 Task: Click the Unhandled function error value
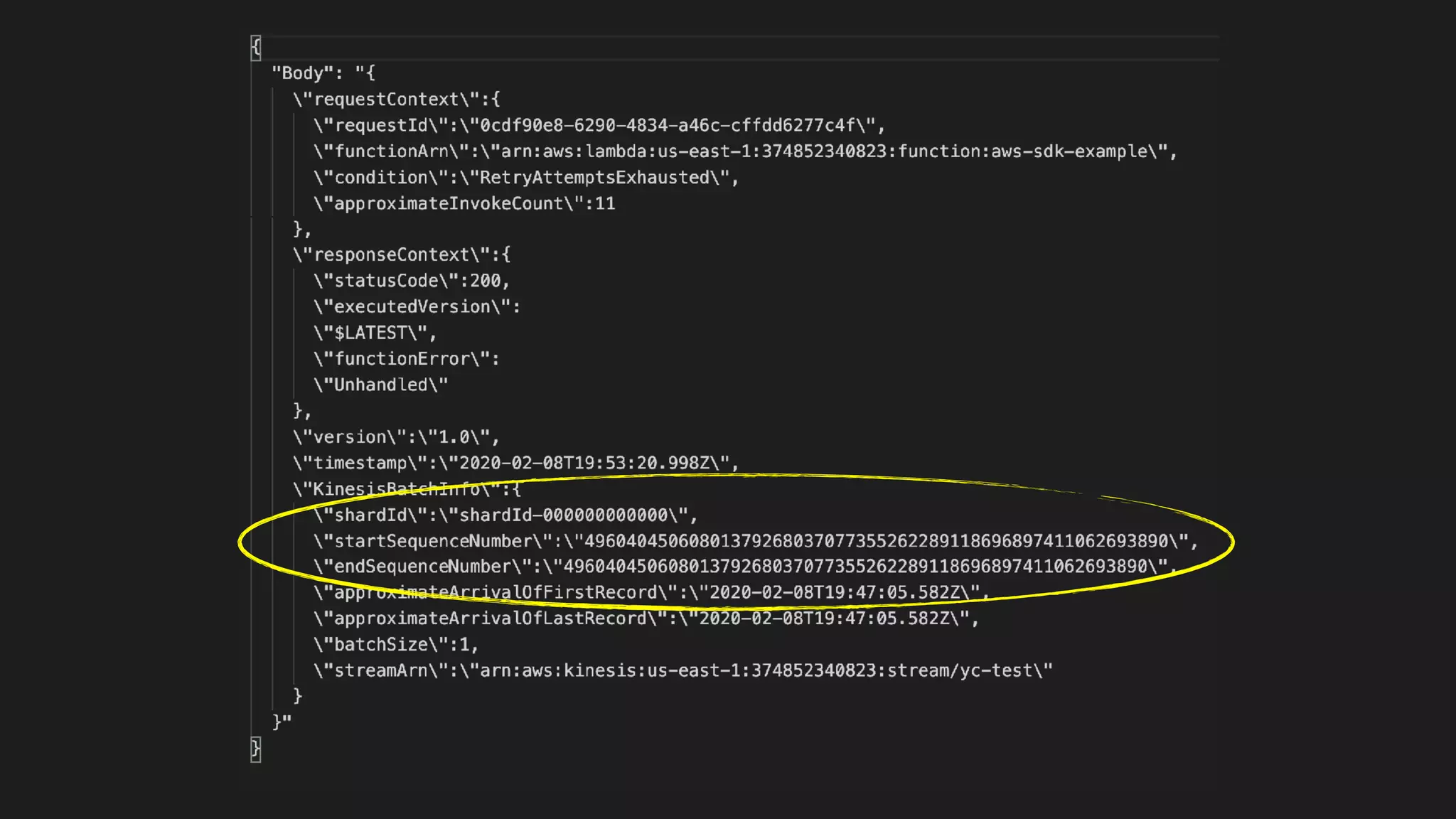(x=381, y=385)
